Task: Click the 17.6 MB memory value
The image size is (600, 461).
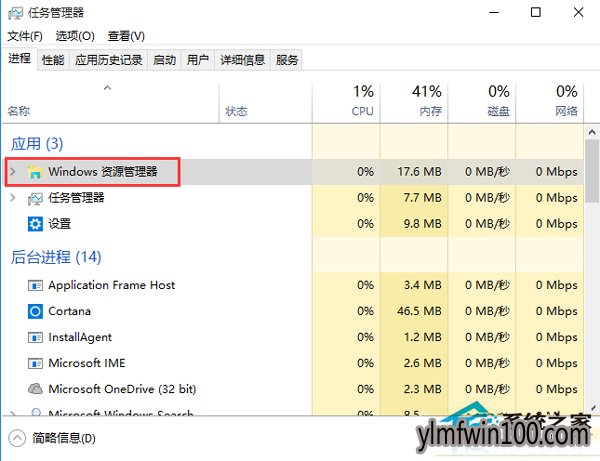Action: pyautogui.click(x=419, y=171)
